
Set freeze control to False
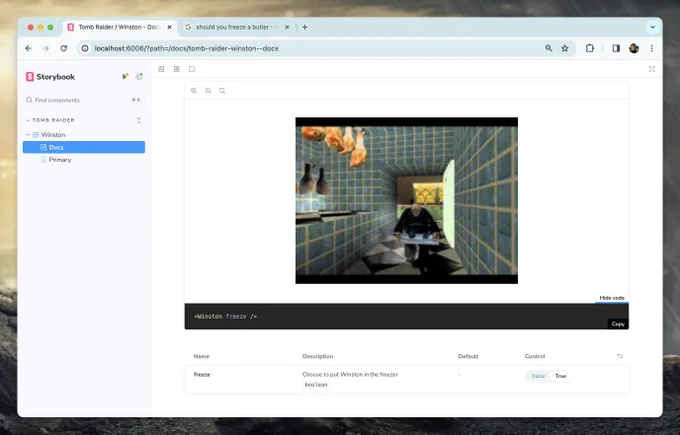(538, 376)
